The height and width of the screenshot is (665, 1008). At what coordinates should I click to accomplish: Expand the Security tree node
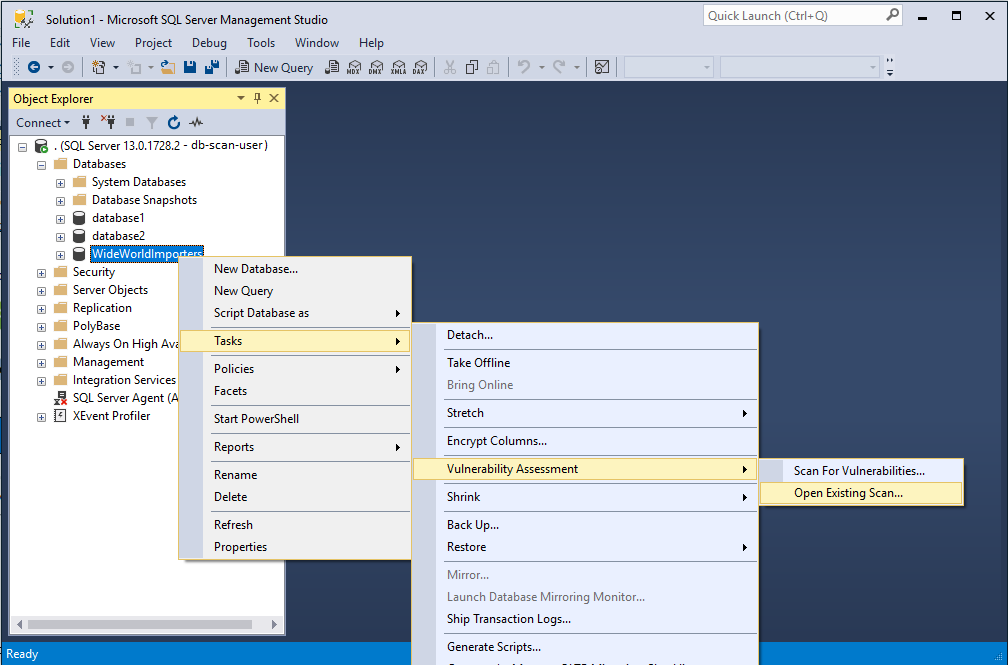point(40,271)
